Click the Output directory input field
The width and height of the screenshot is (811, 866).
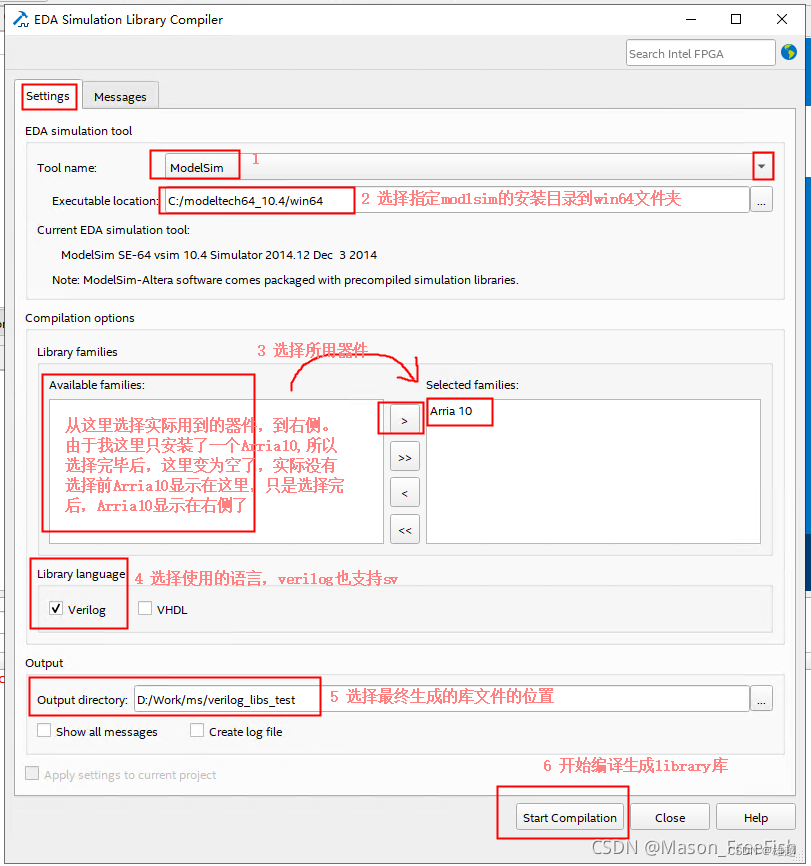click(441, 699)
